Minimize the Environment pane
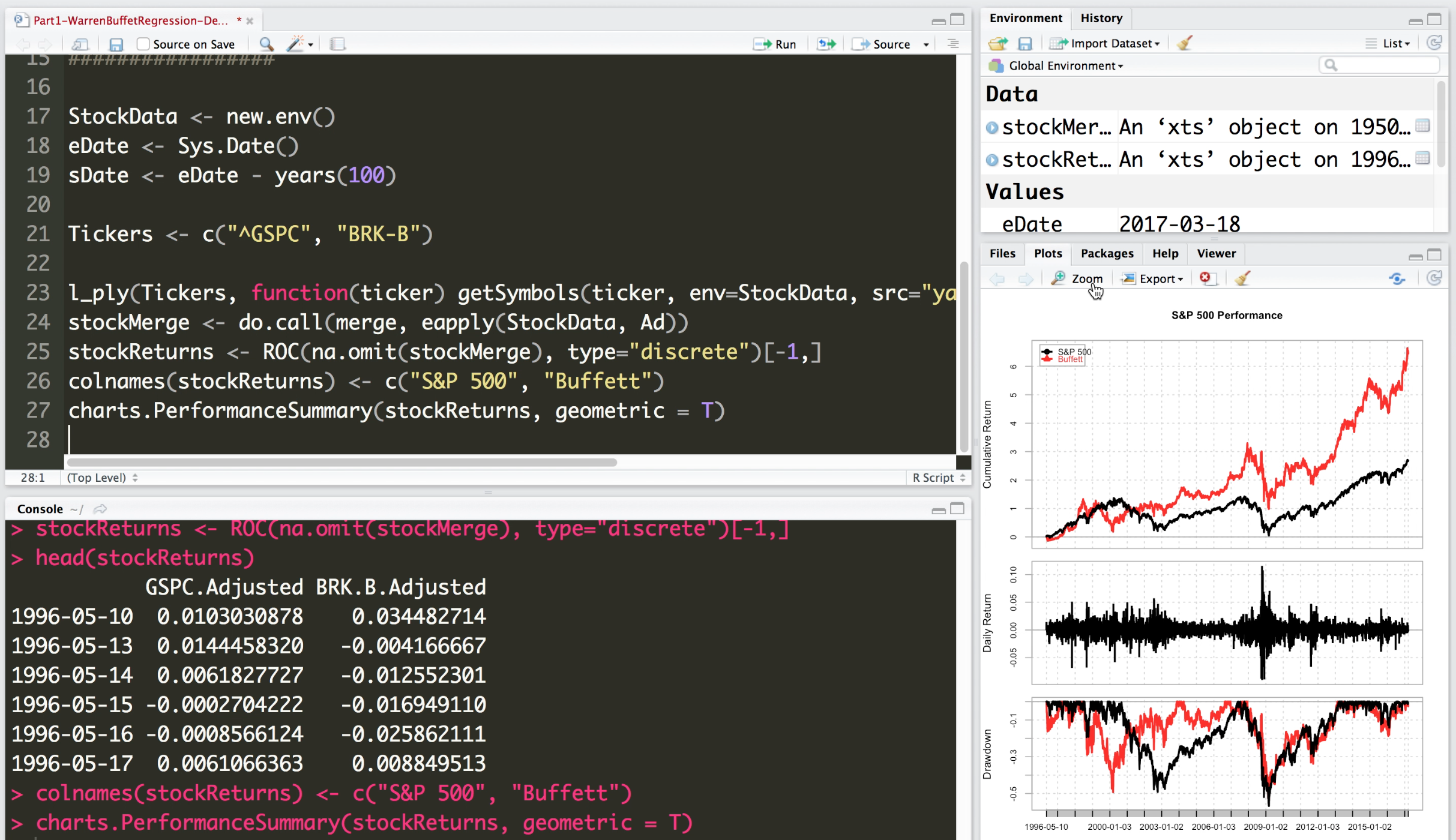Image resolution: width=1456 pixels, height=840 pixels. point(1415,20)
